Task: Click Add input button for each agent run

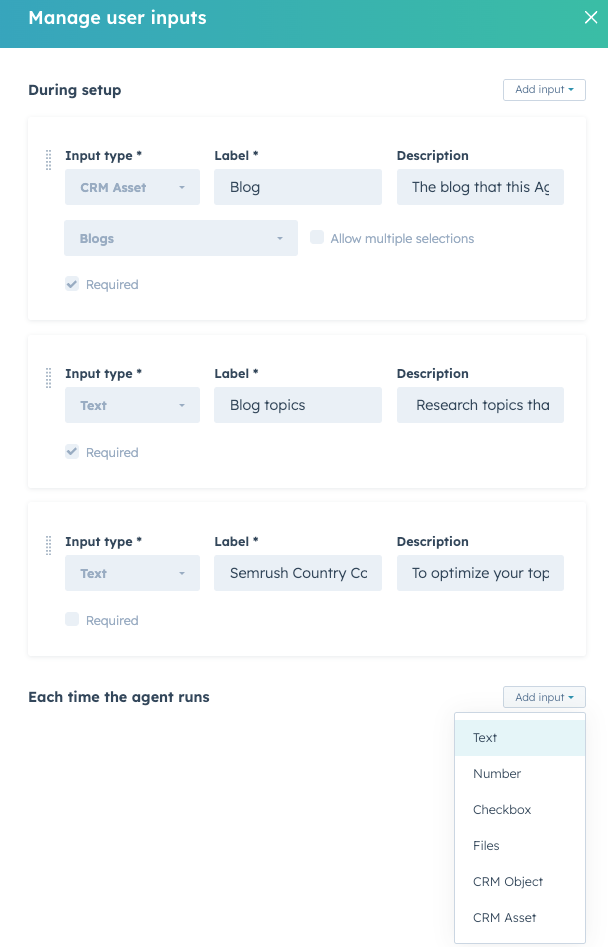Action: coord(544,697)
